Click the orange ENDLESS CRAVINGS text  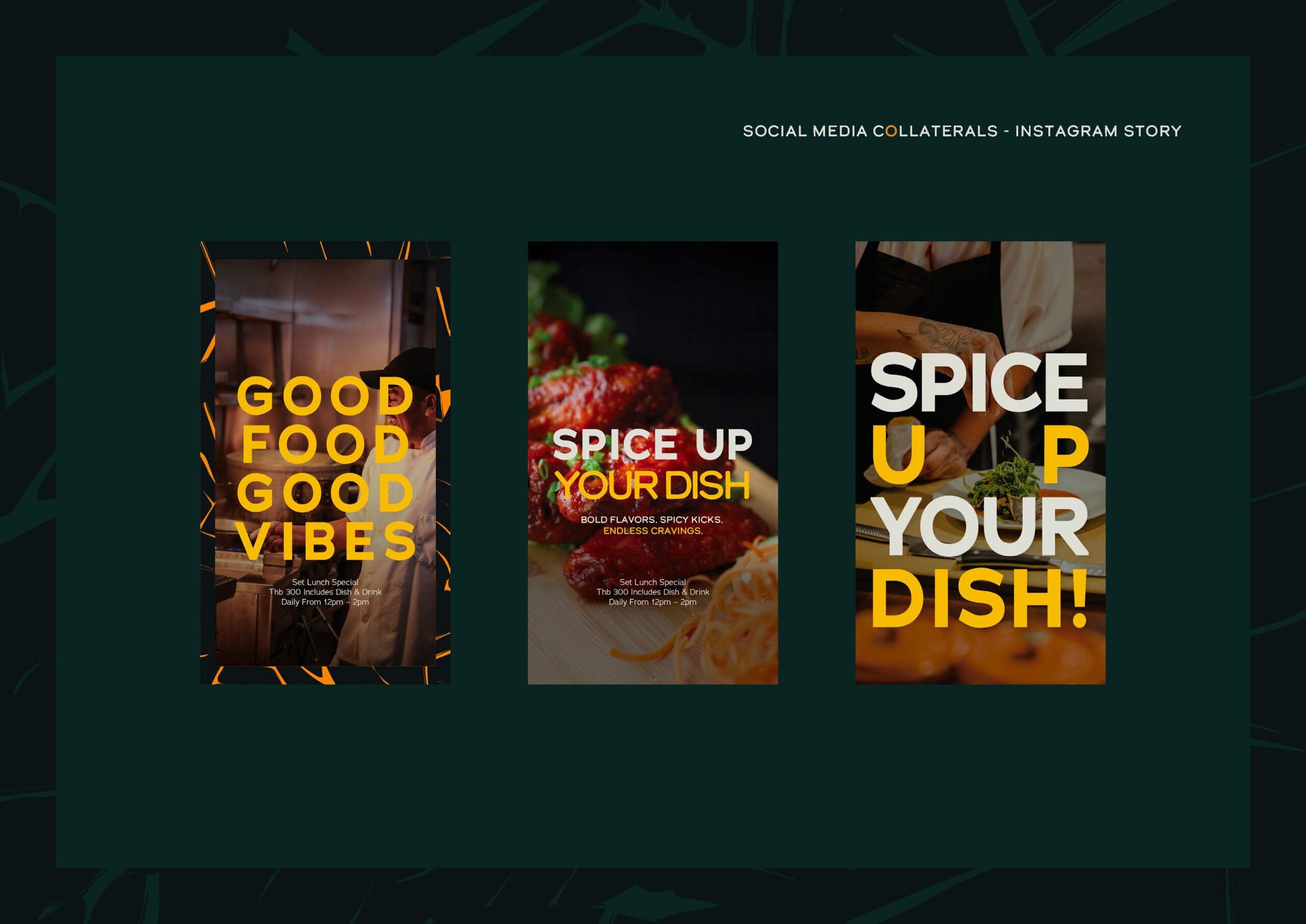click(652, 531)
